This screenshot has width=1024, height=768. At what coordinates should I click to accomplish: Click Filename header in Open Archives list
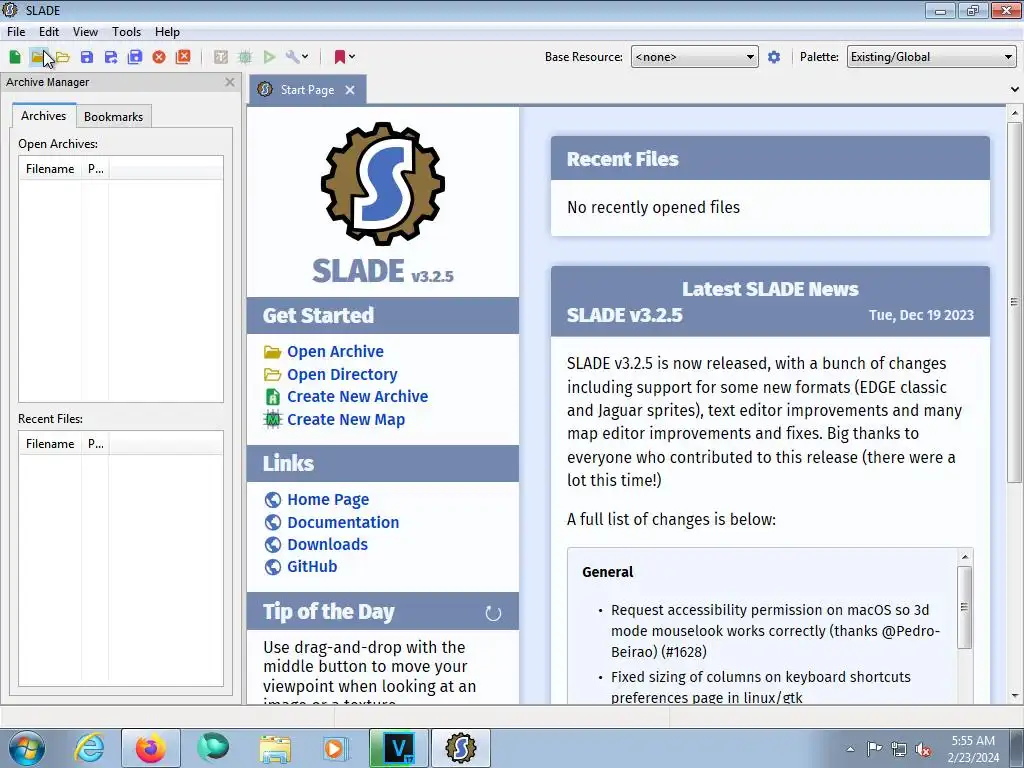(50, 168)
